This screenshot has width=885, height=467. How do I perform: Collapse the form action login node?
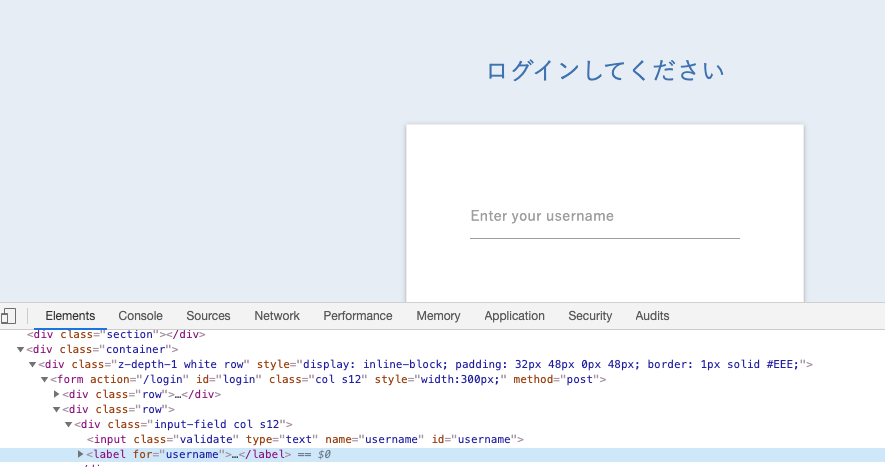(x=44, y=379)
